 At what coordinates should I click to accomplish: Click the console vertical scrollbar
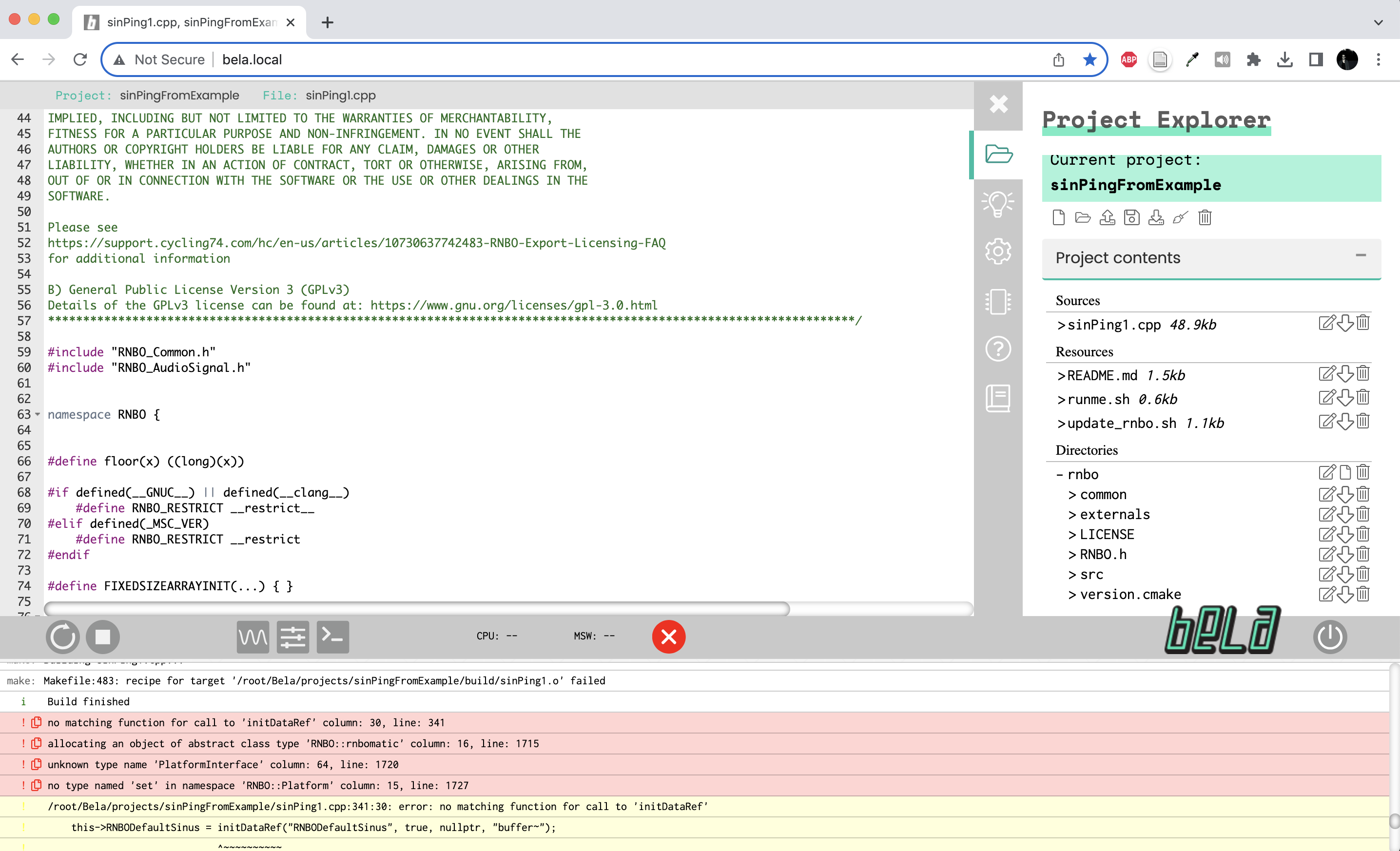coord(1394,821)
